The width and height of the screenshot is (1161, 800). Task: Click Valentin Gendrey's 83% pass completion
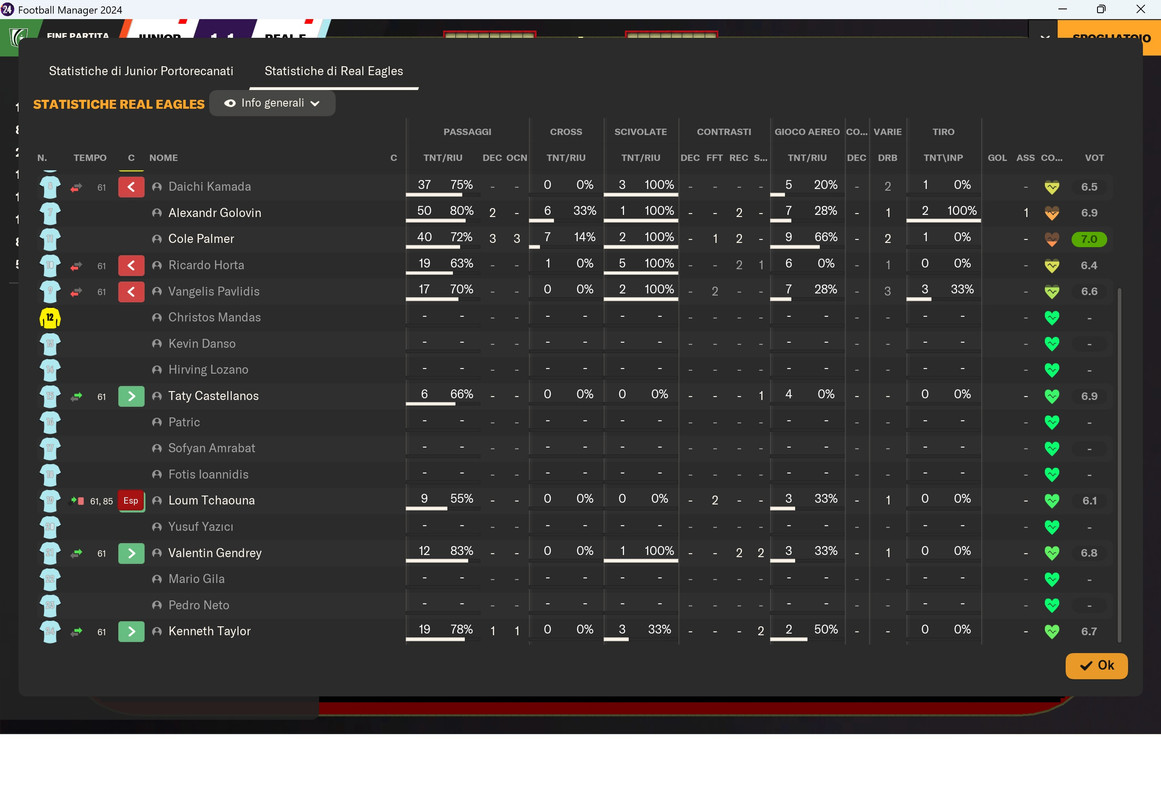click(461, 551)
